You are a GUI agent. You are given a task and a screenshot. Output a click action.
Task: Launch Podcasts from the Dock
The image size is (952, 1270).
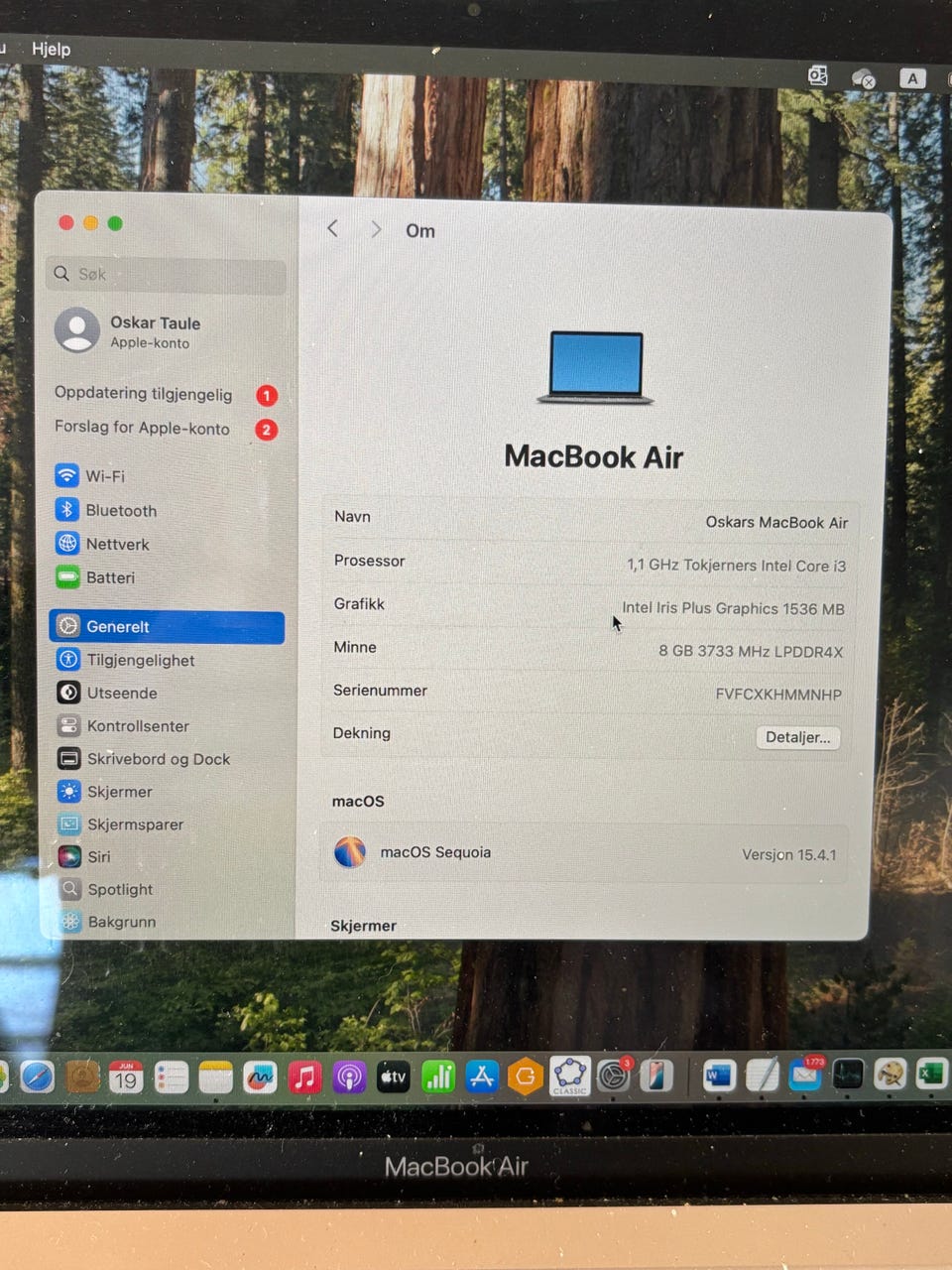point(349,1077)
